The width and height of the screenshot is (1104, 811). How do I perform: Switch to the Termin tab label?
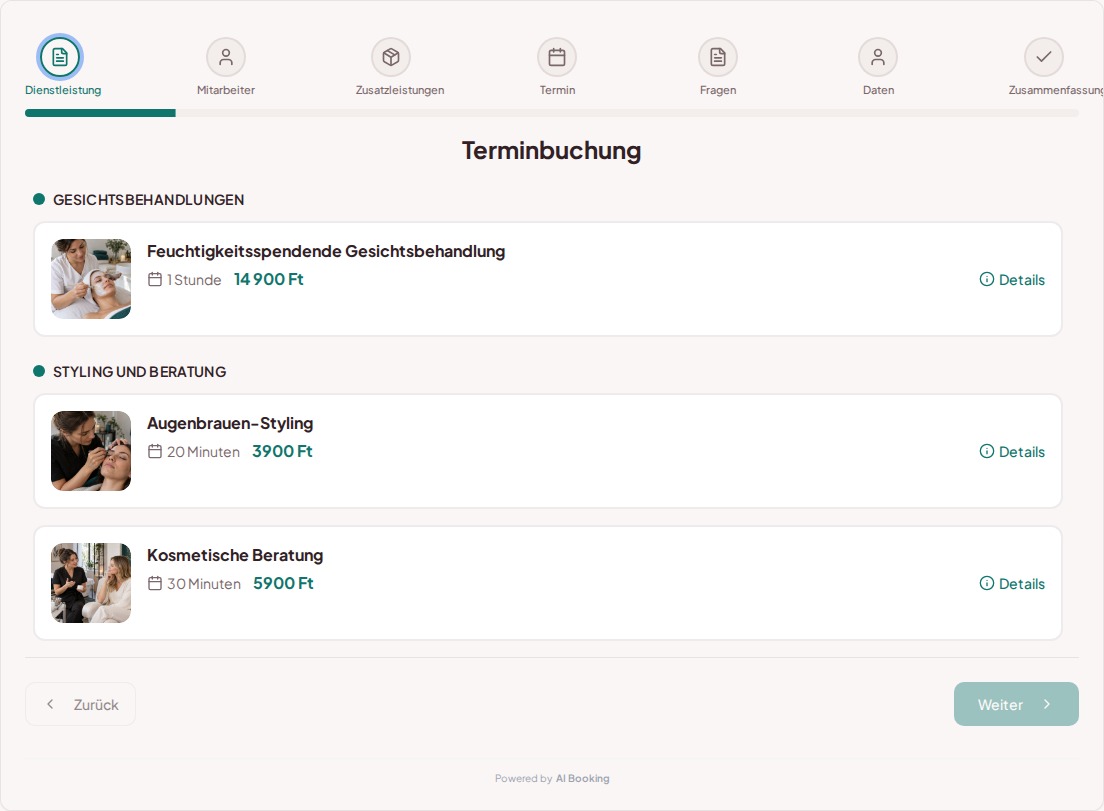(558, 90)
